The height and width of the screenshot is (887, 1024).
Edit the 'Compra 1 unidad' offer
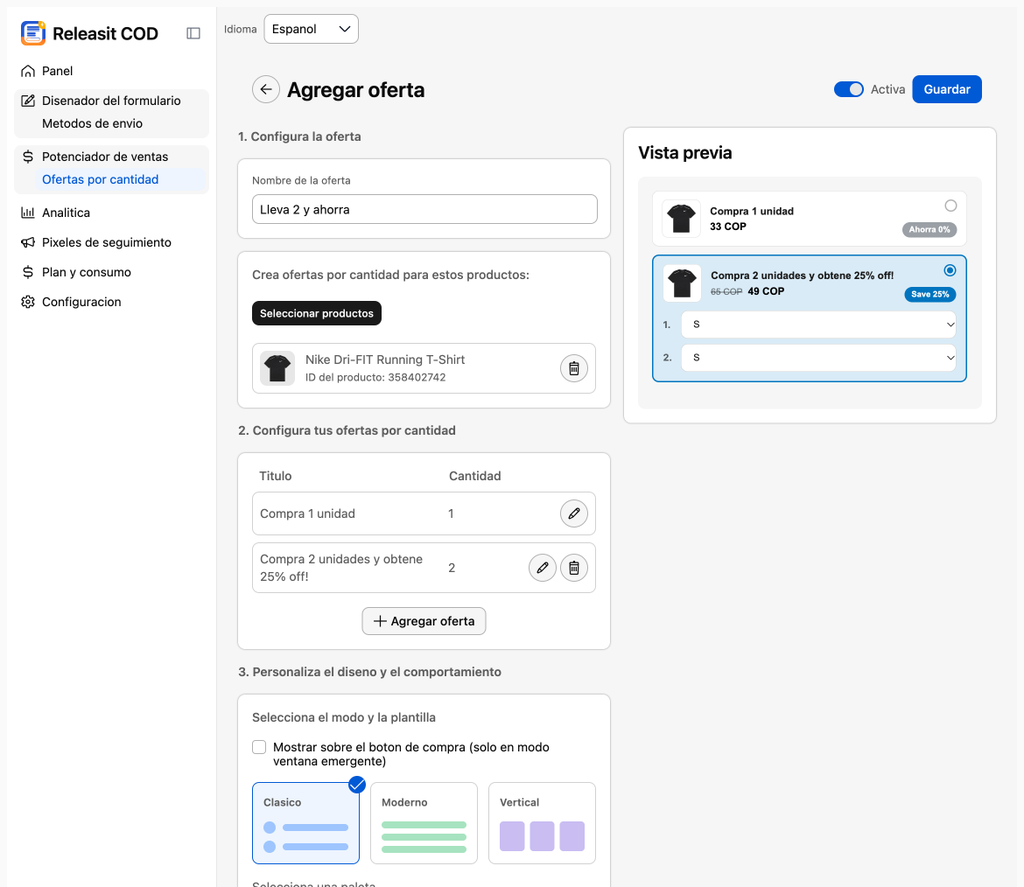pyautogui.click(x=574, y=513)
